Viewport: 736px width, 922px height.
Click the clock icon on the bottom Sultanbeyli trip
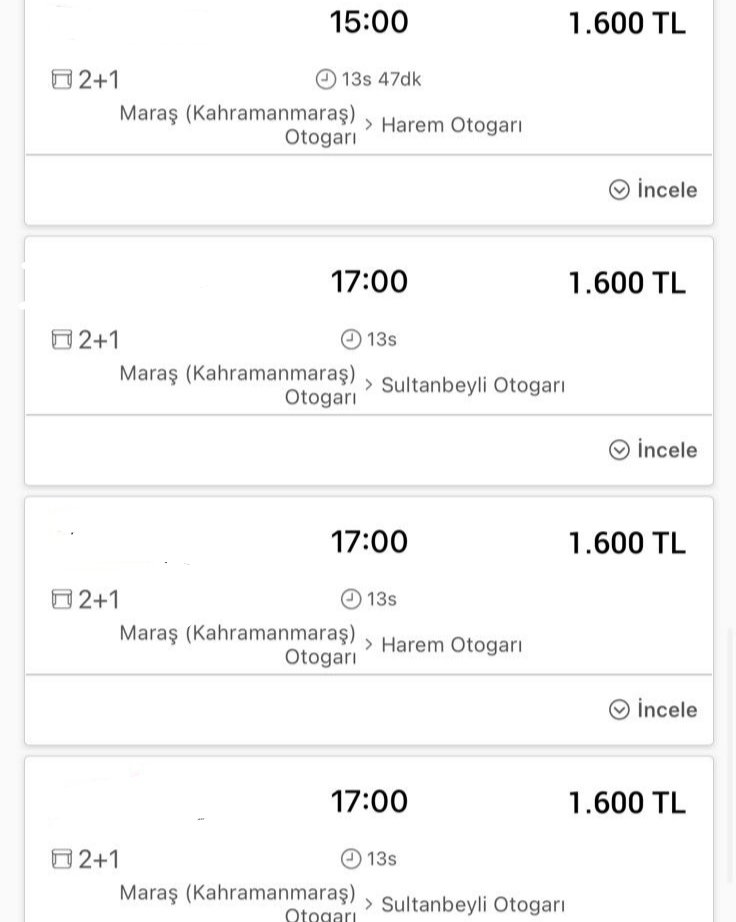(x=350, y=859)
